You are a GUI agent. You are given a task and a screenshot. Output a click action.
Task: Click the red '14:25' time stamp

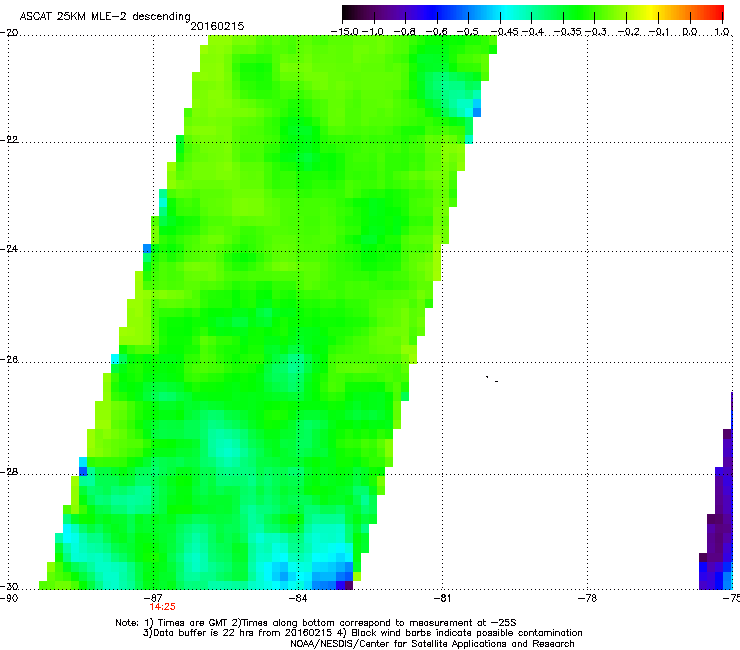point(162,607)
